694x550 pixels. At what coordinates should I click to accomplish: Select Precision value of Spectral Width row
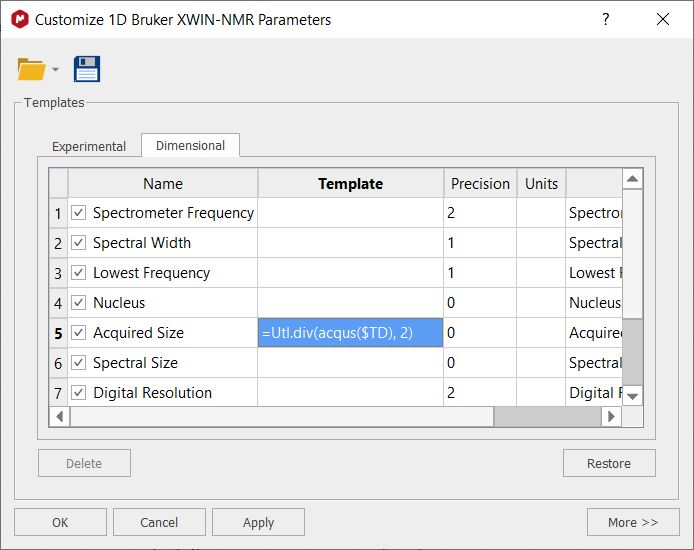tap(480, 243)
